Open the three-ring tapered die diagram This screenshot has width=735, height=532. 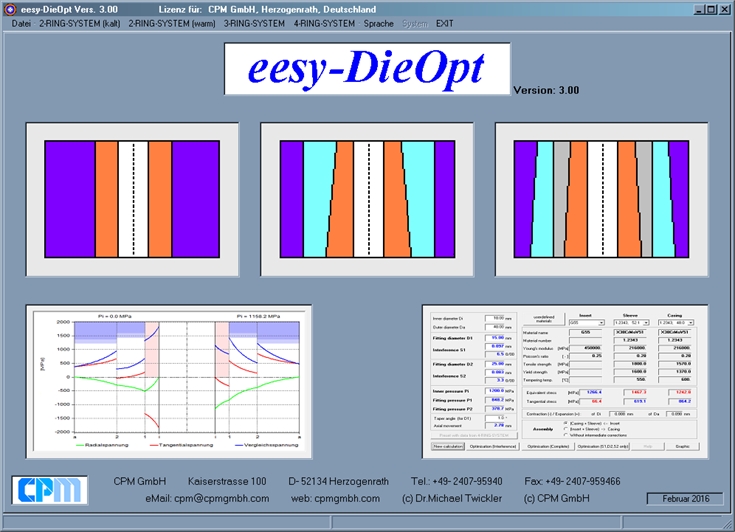pyautogui.click(x=366, y=200)
